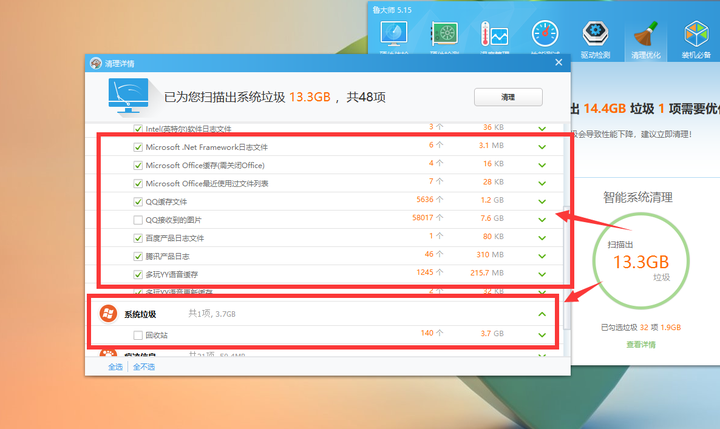
Task: Click the 腾讯产品日志 label
Action: coord(168,256)
